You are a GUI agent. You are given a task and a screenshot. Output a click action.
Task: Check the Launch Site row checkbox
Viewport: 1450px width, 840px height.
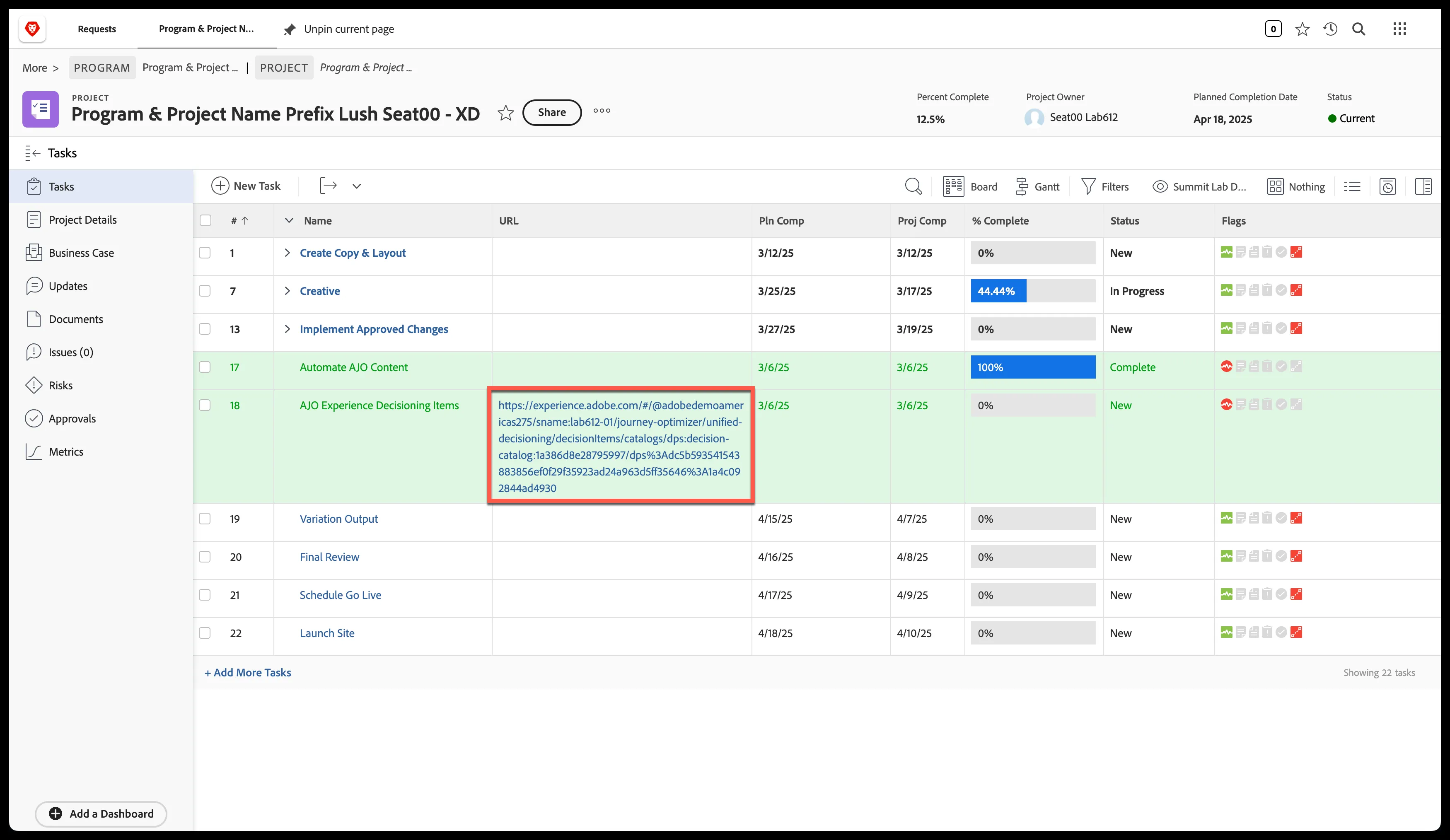[x=205, y=633]
